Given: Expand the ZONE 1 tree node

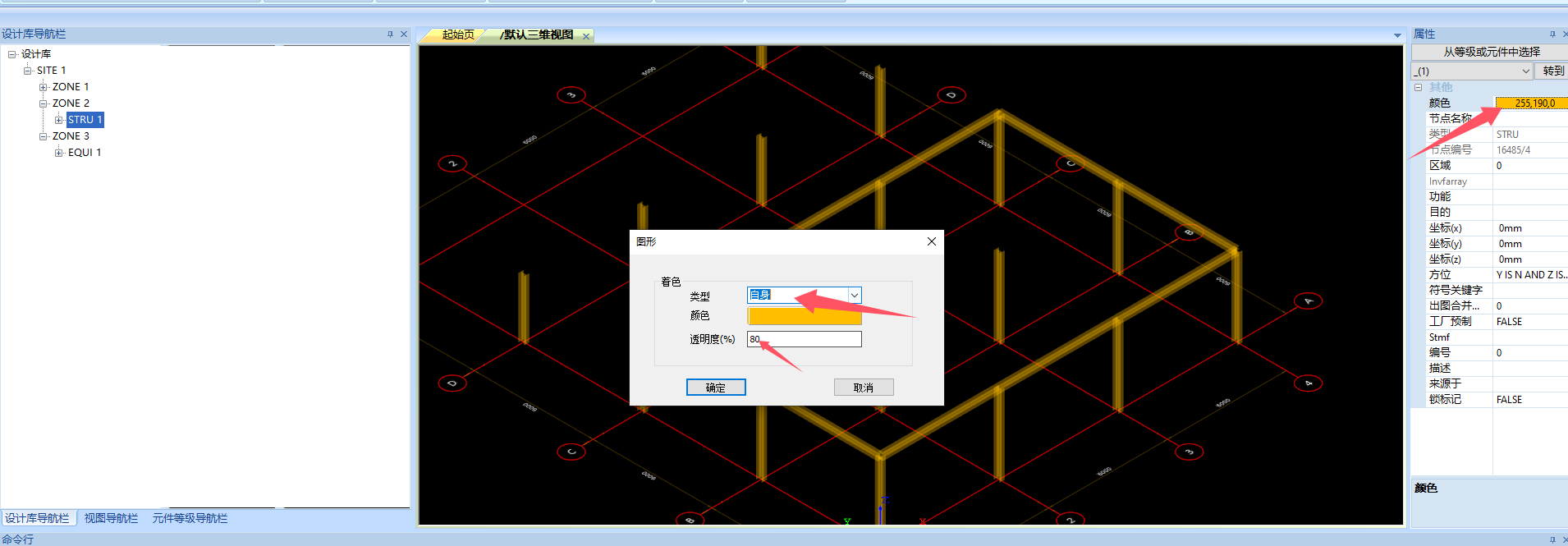Looking at the screenshot, I should (44, 87).
